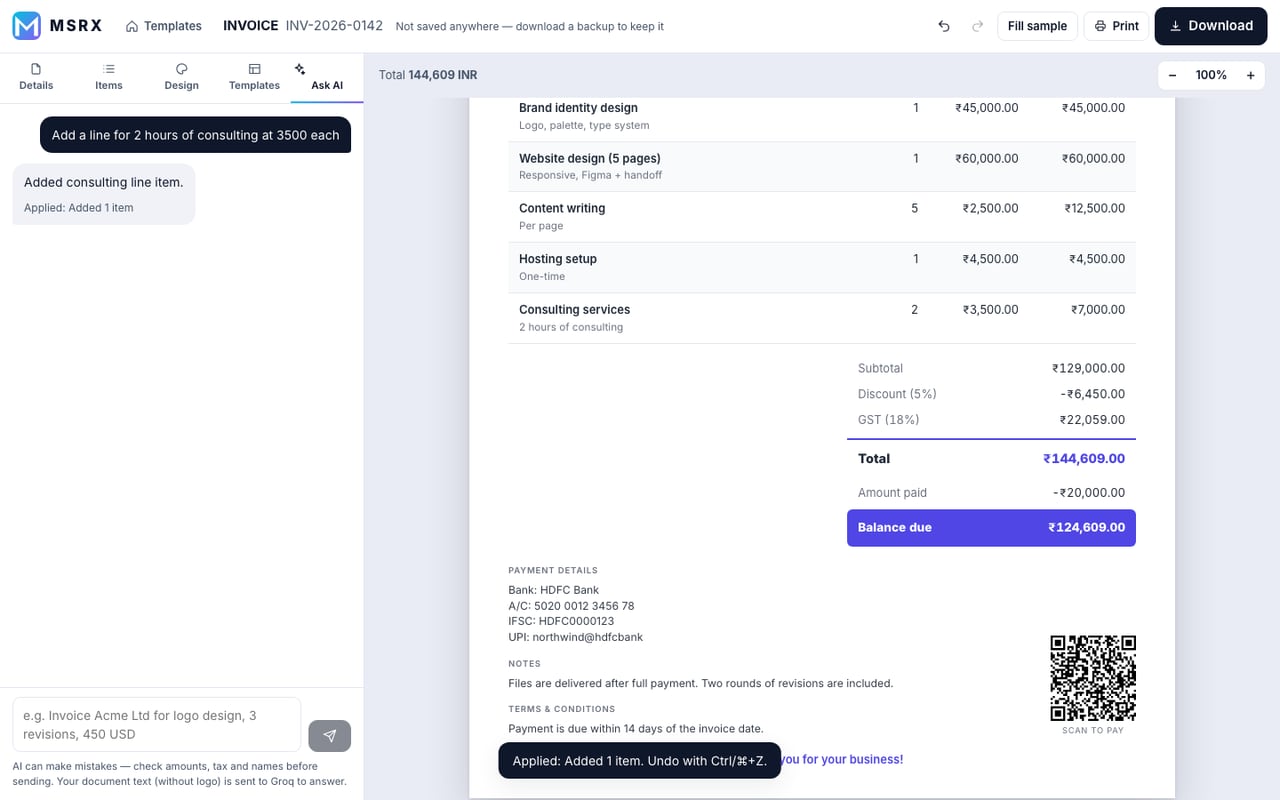Open the Design tab

[x=182, y=77]
